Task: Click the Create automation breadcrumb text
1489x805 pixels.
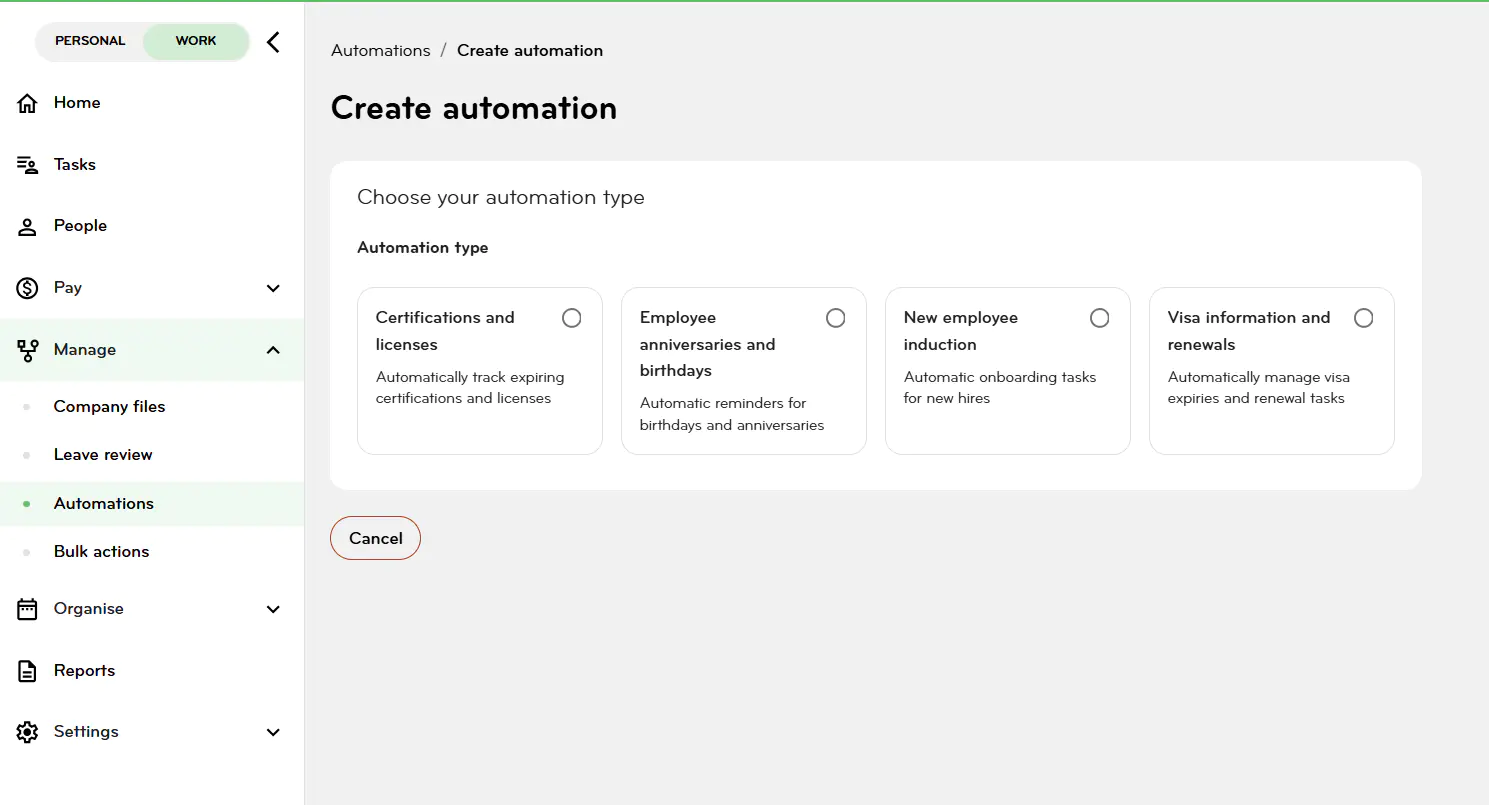Action: (530, 51)
